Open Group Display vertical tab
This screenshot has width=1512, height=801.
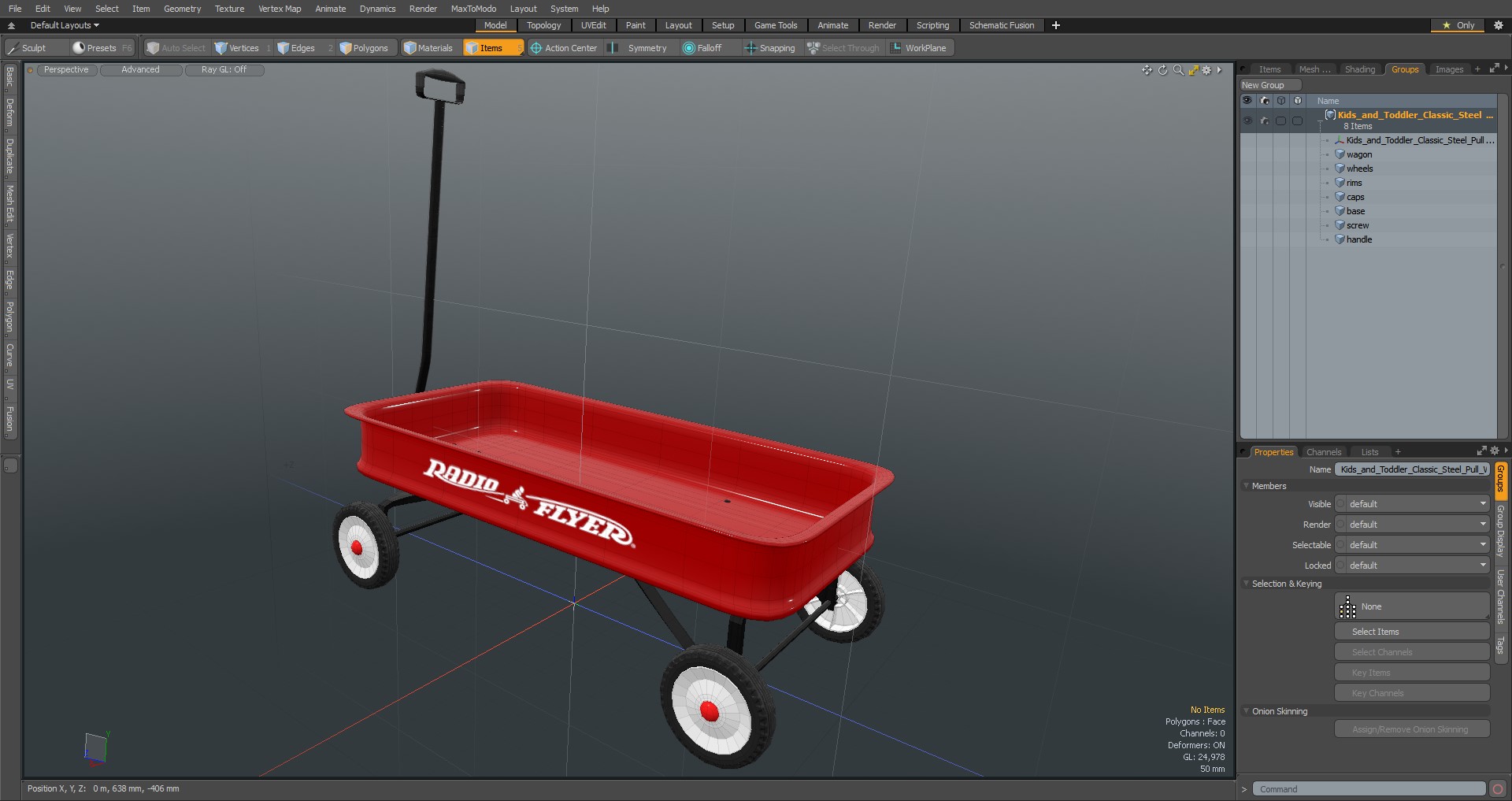[x=1500, y=532]
